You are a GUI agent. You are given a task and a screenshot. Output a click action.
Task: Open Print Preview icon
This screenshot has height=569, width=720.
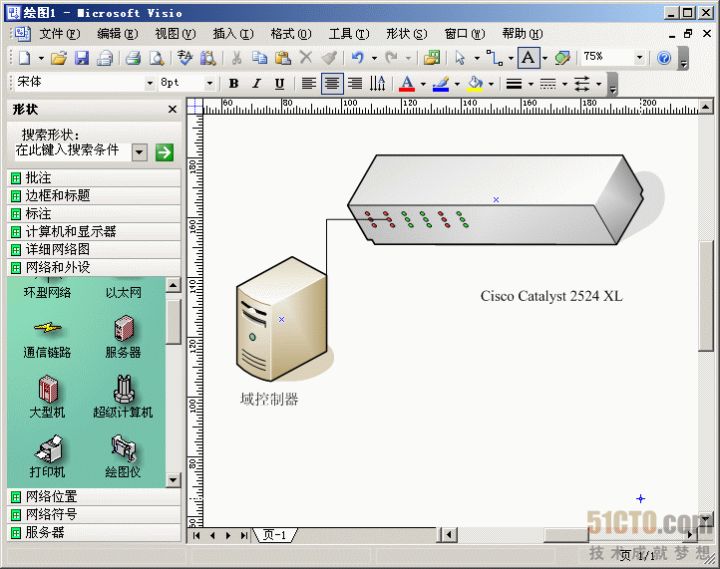click(157, 58)
